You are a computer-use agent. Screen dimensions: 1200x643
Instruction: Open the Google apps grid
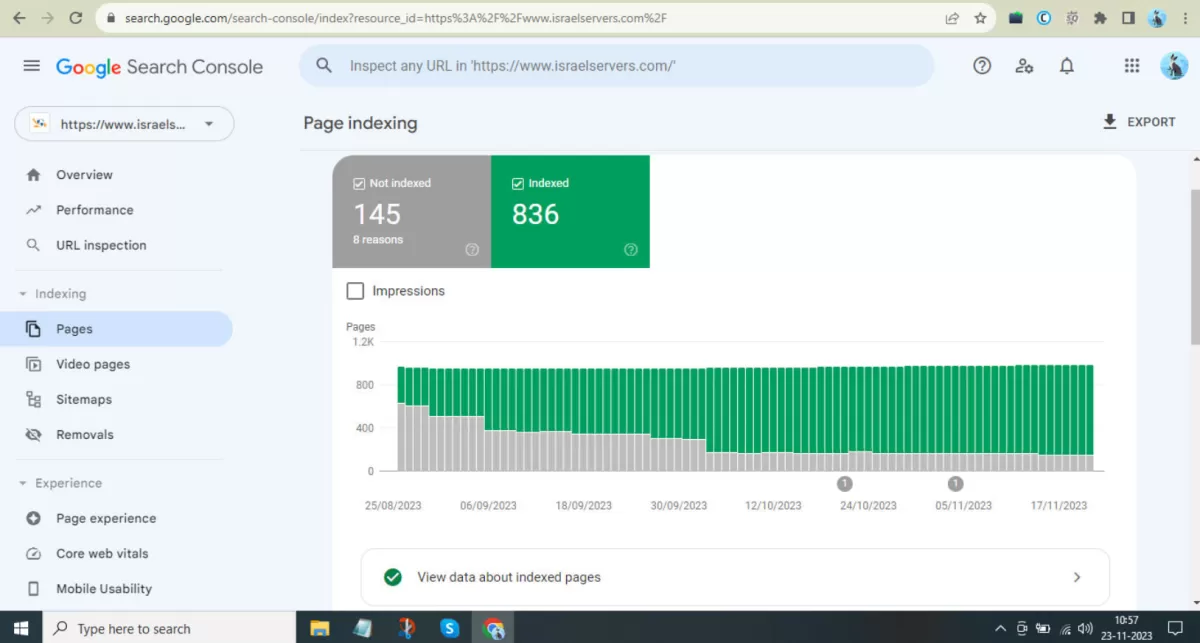click(1132, 66)
